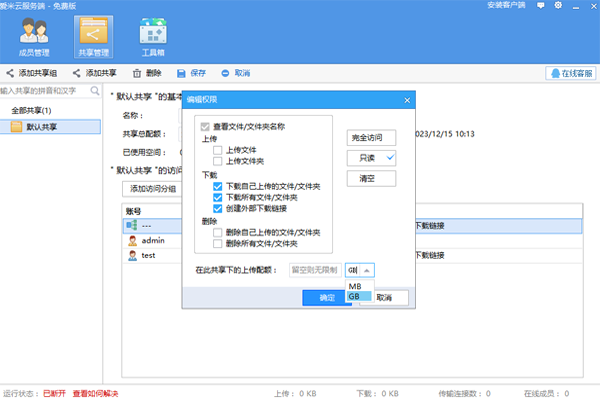Image resolution: width=600 pixels, height=400 pixels.
Task: Enable the 上传文件 checkbox
Action: tap(217, 149)
